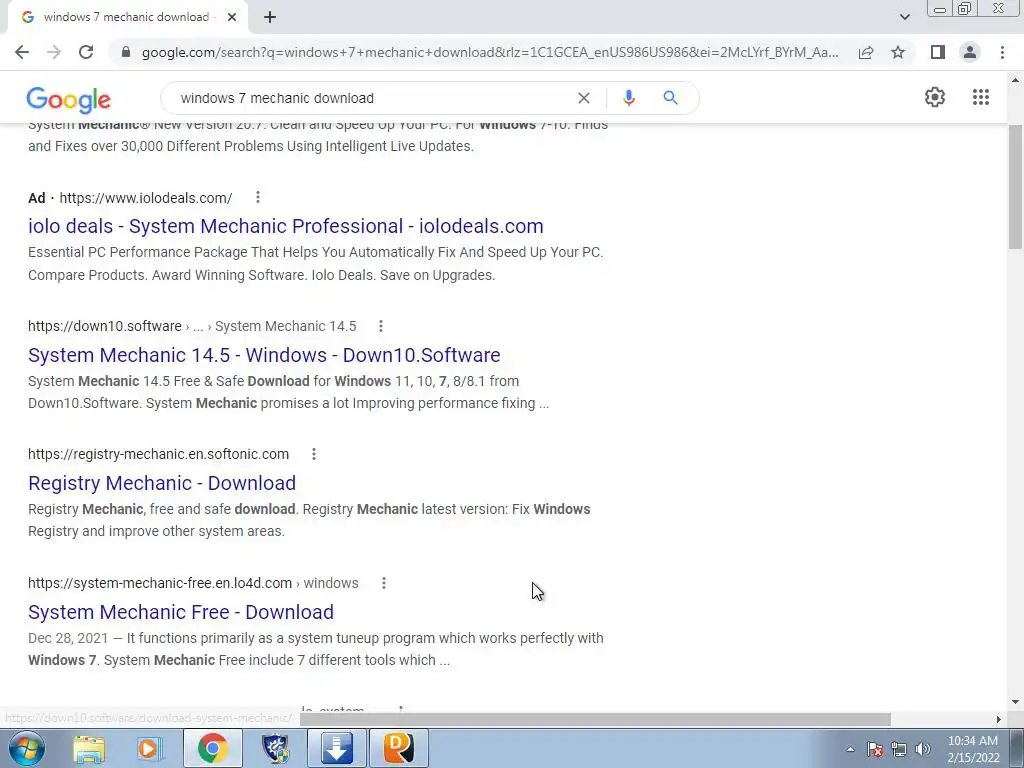Open 'System Mechanic 14.5 - Windows' result

click(x=264, y=355)
